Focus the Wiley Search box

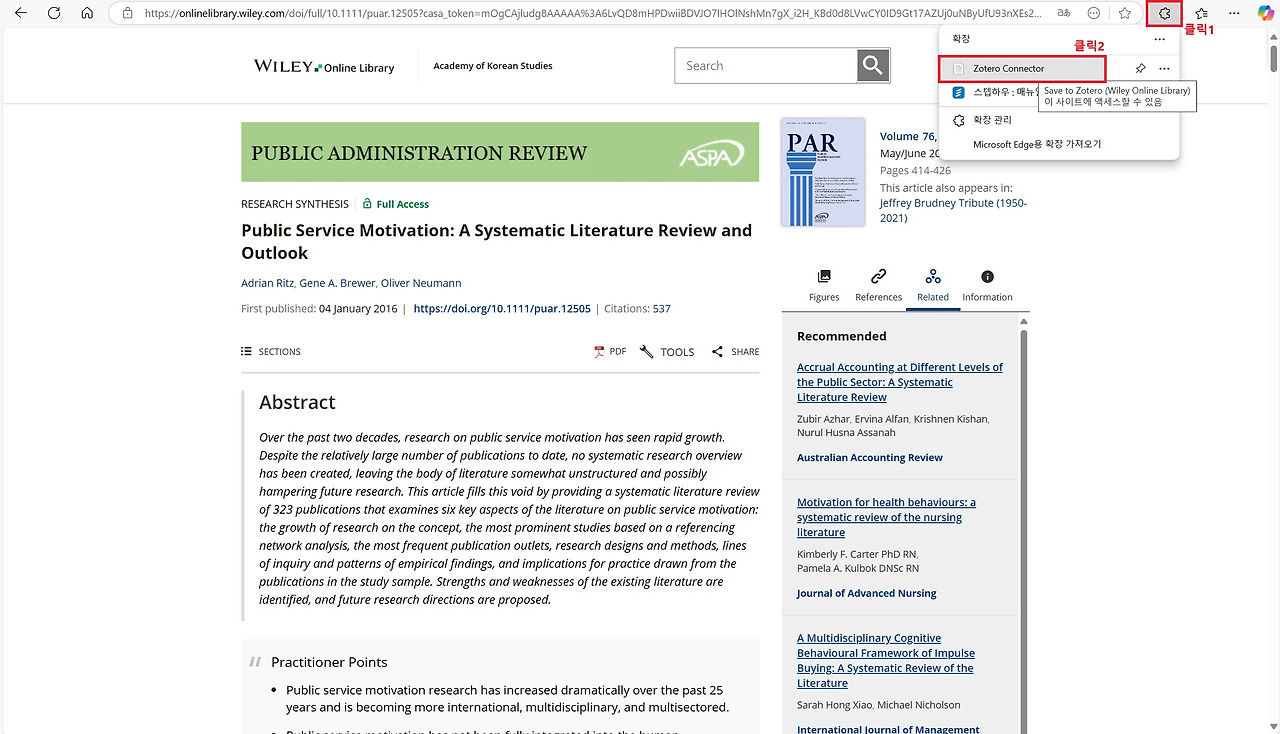click(766, 66)
